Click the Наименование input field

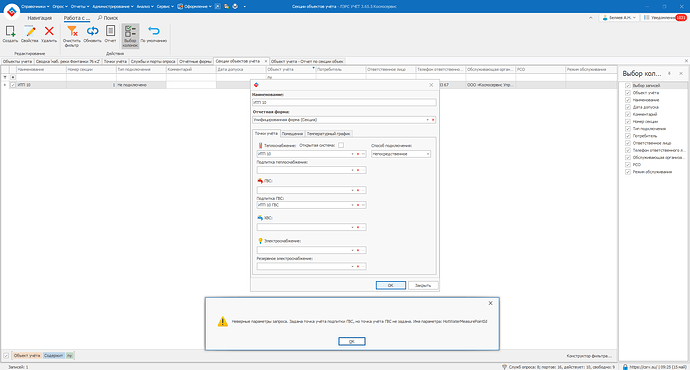point(344,103)
